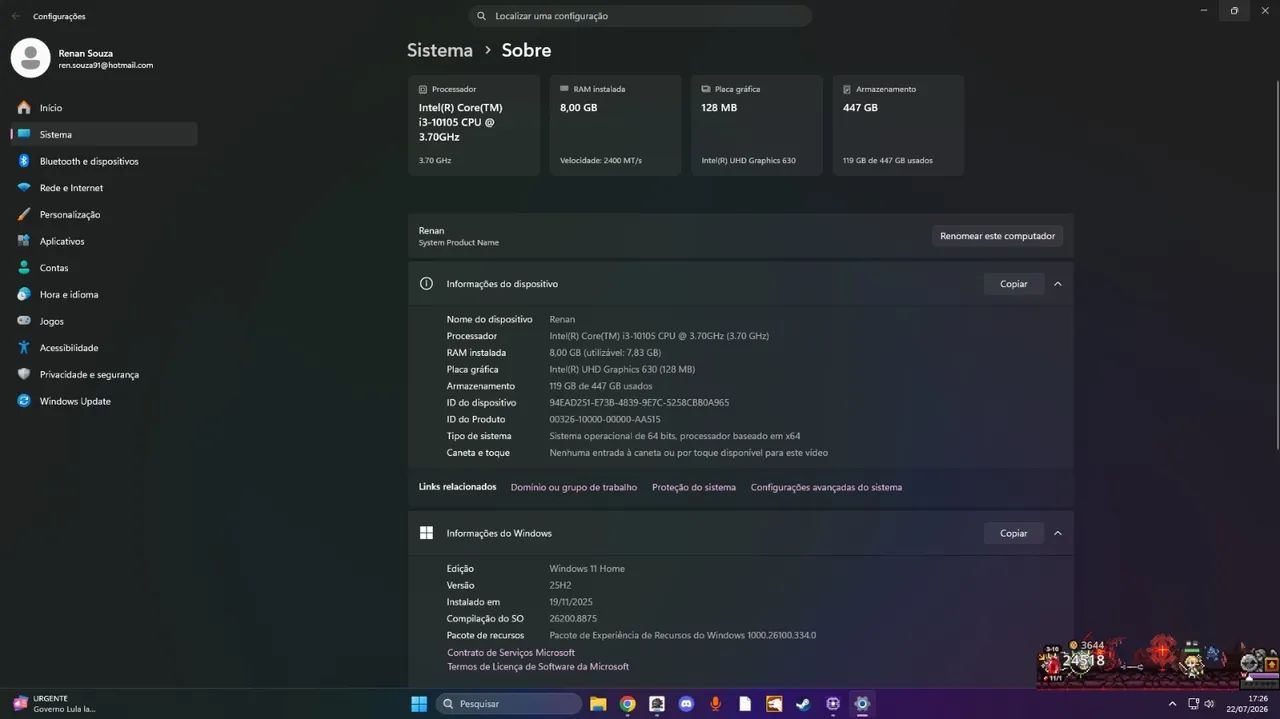The height and width of the screenshot is (719, 1280).
Task: Open the URGENTE news widget
Action: (54, 704)
